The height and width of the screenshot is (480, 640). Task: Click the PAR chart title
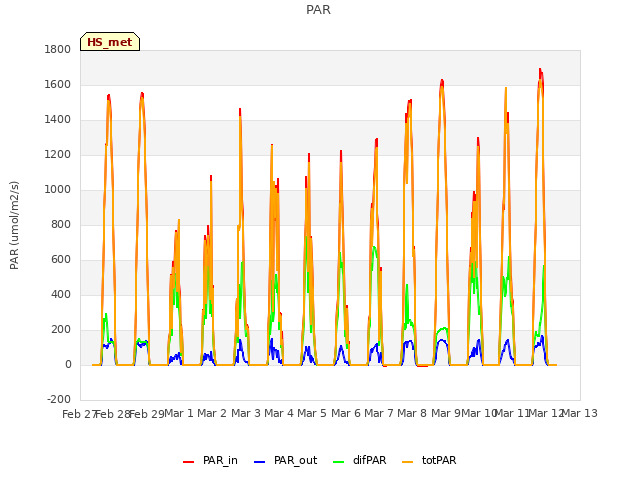318,10
